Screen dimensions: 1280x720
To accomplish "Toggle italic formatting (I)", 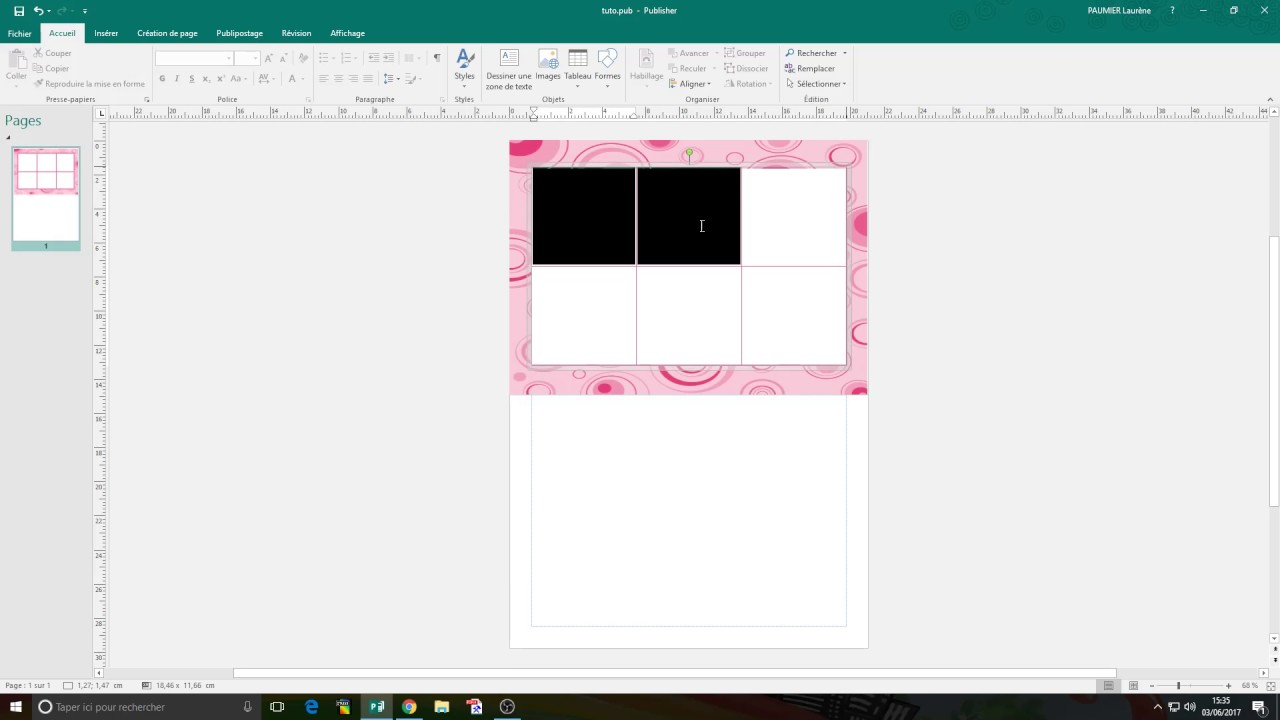I will point(177,79).
